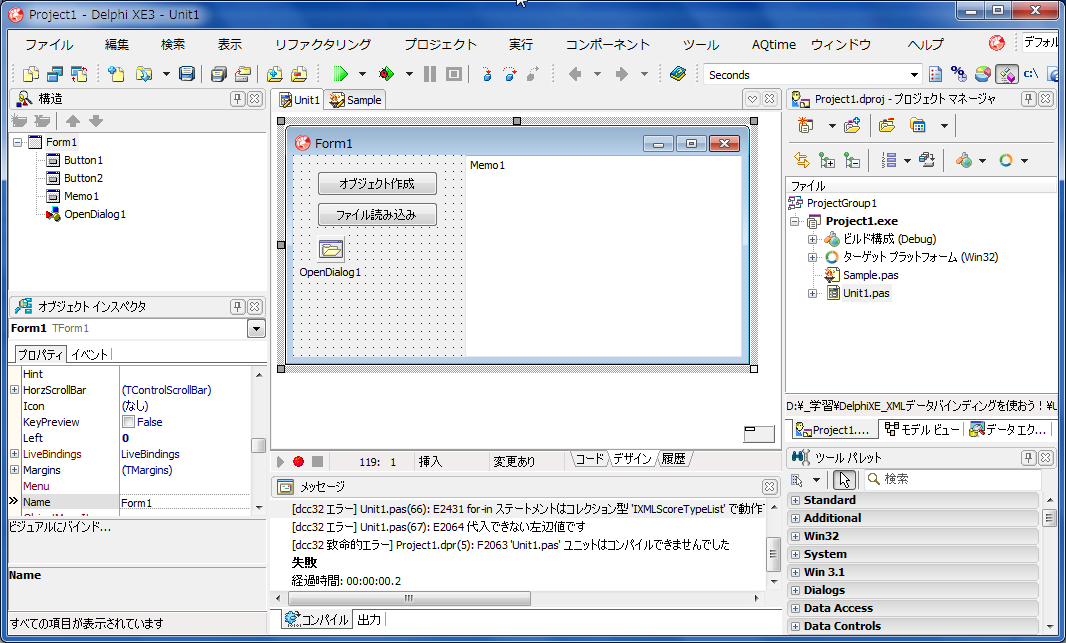The image size is (1066, 643).
Task: Click the ビジュアルにバインド link
Action: coord(61,527)
